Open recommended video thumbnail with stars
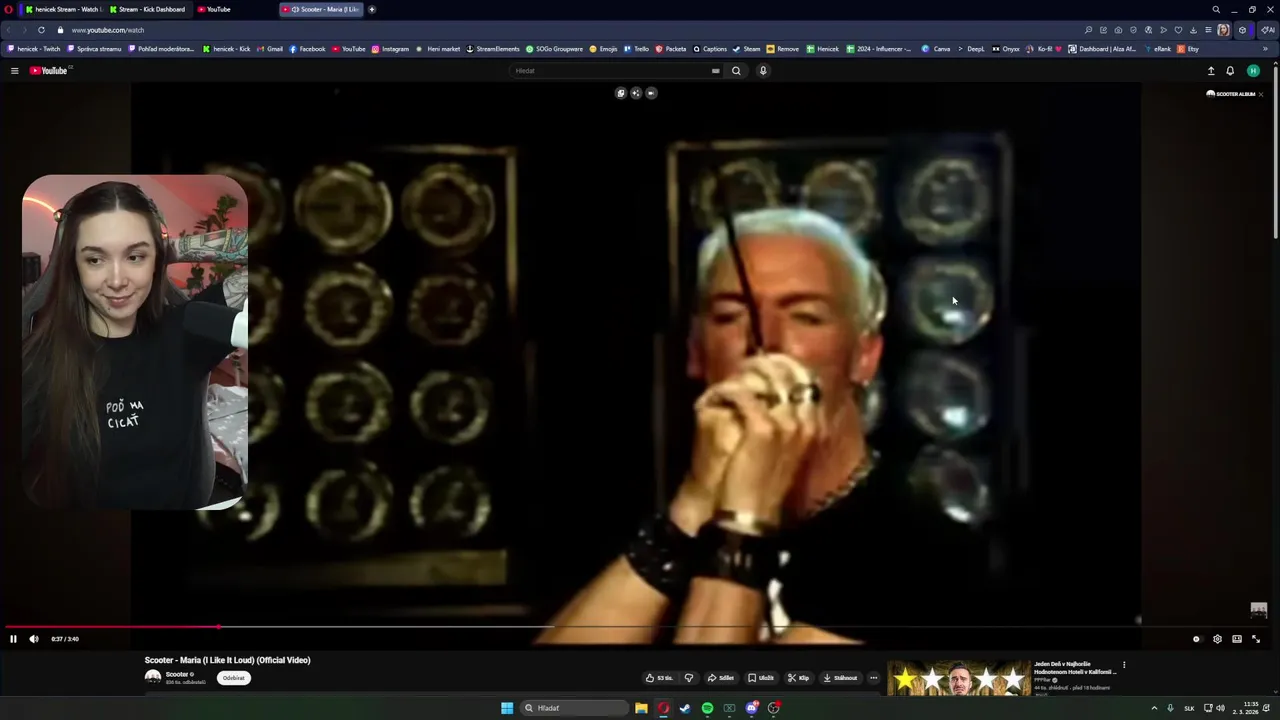 click(958, 680)
